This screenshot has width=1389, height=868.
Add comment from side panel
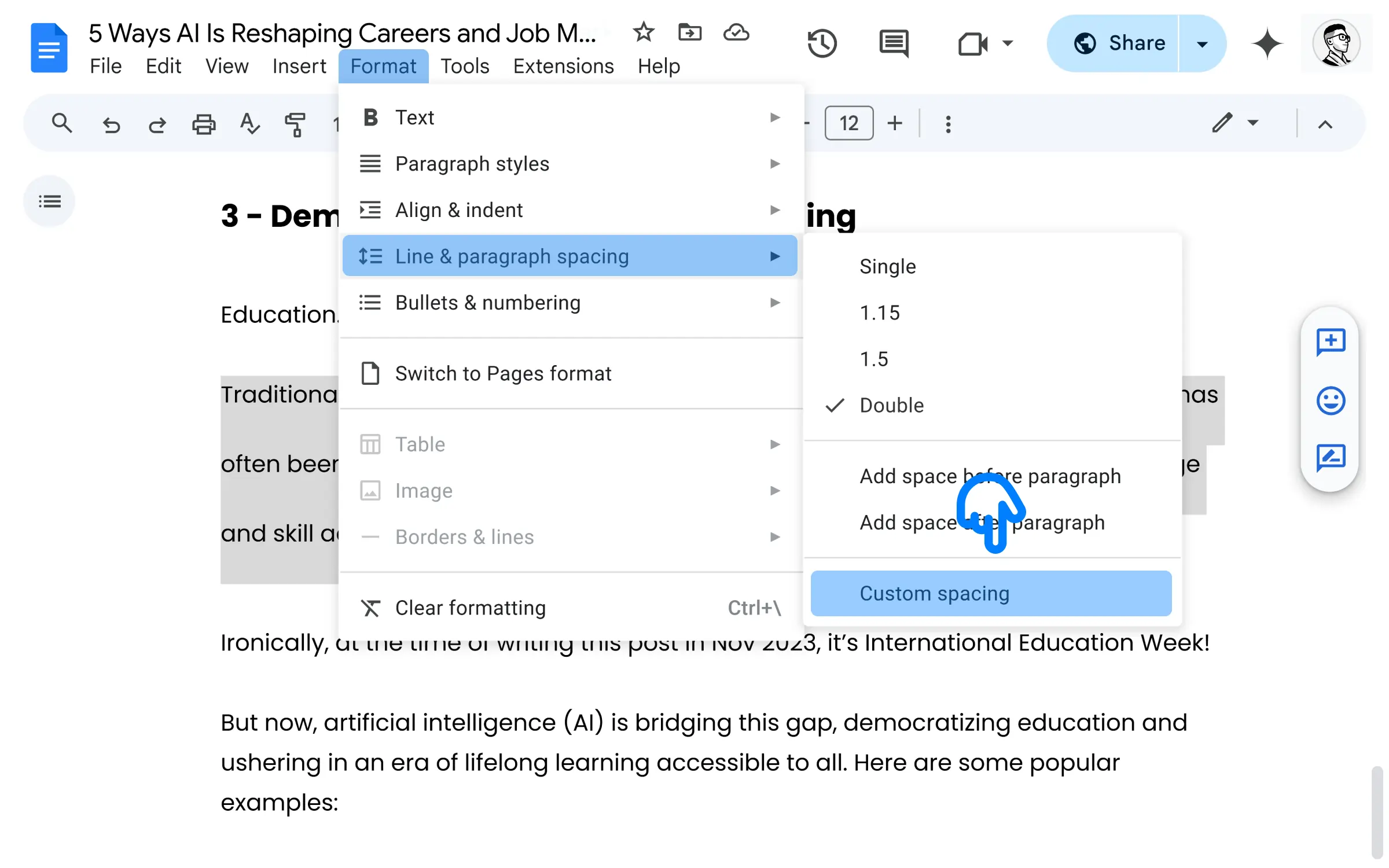point(1331,341)
